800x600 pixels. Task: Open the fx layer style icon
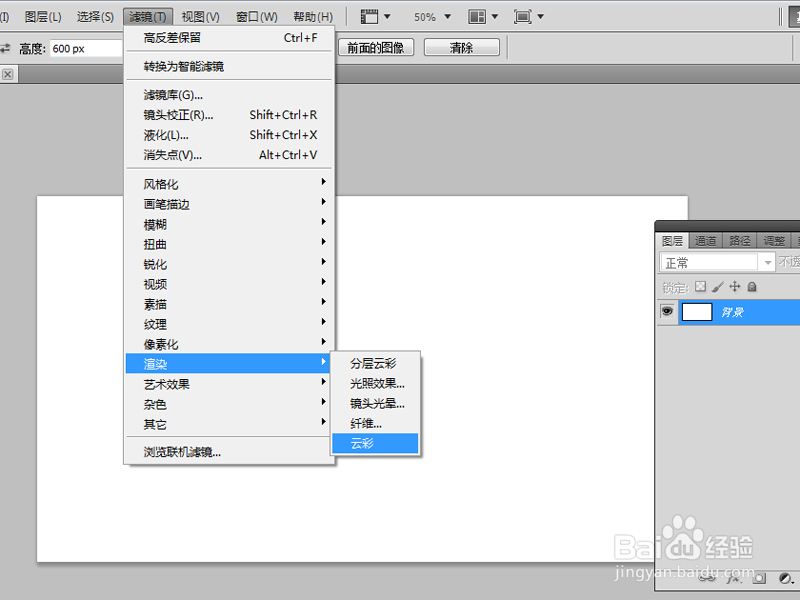[733, 578]
